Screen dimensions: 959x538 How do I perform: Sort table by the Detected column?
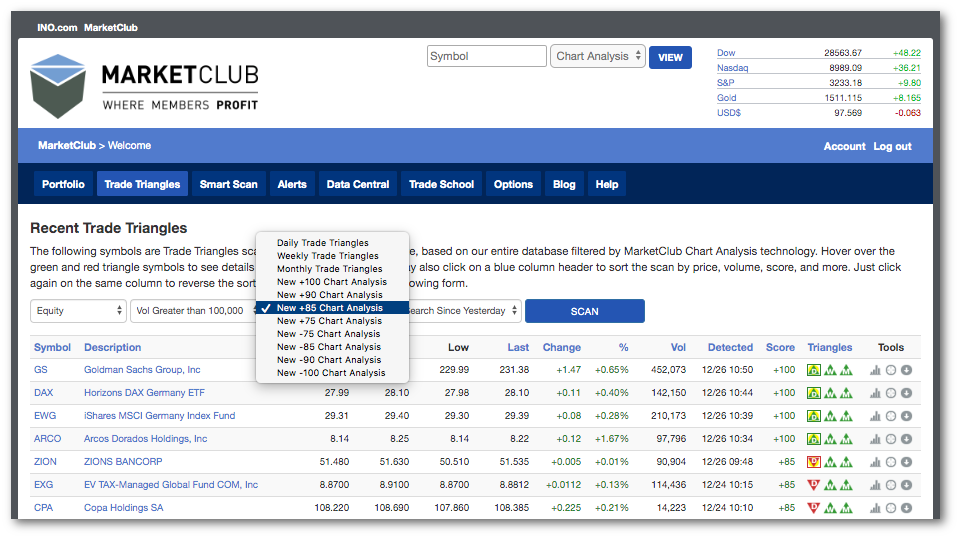coord(730,347)
